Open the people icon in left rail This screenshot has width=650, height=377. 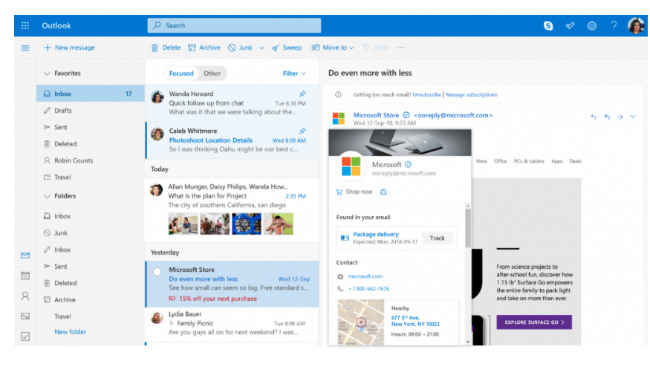point(25,296)
